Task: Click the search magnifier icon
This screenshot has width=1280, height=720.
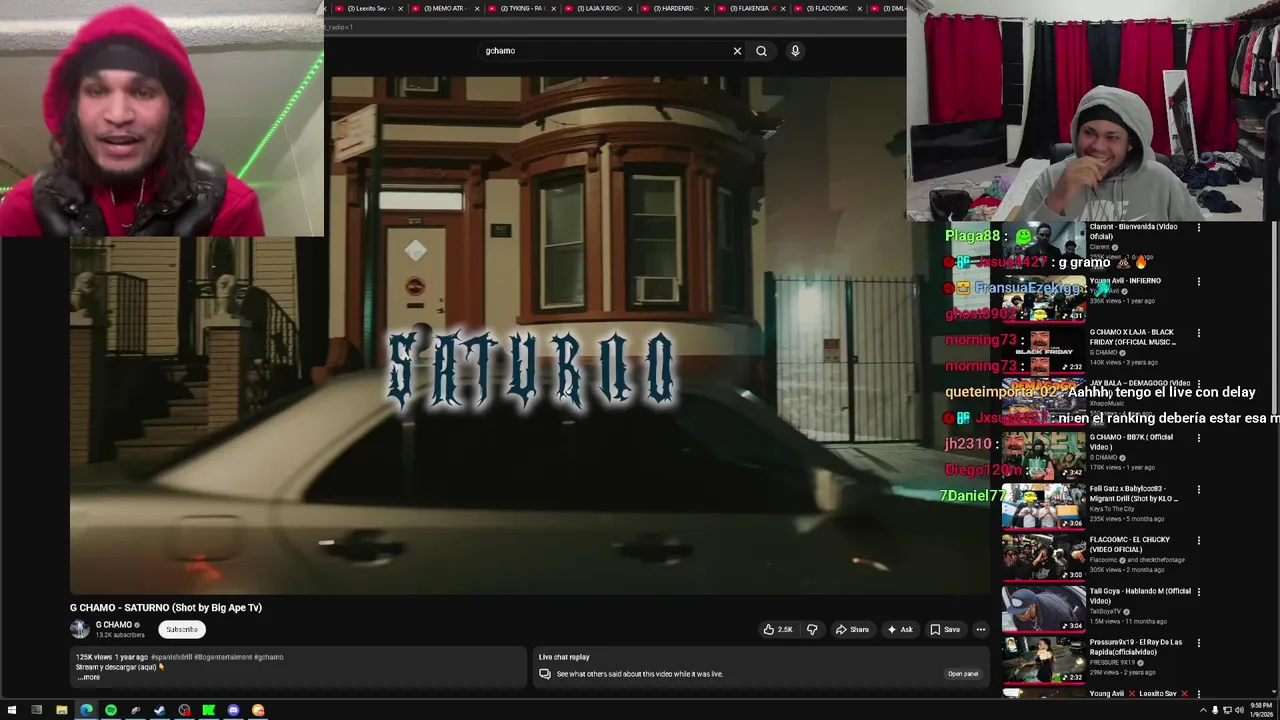Action: click(761, 51)
